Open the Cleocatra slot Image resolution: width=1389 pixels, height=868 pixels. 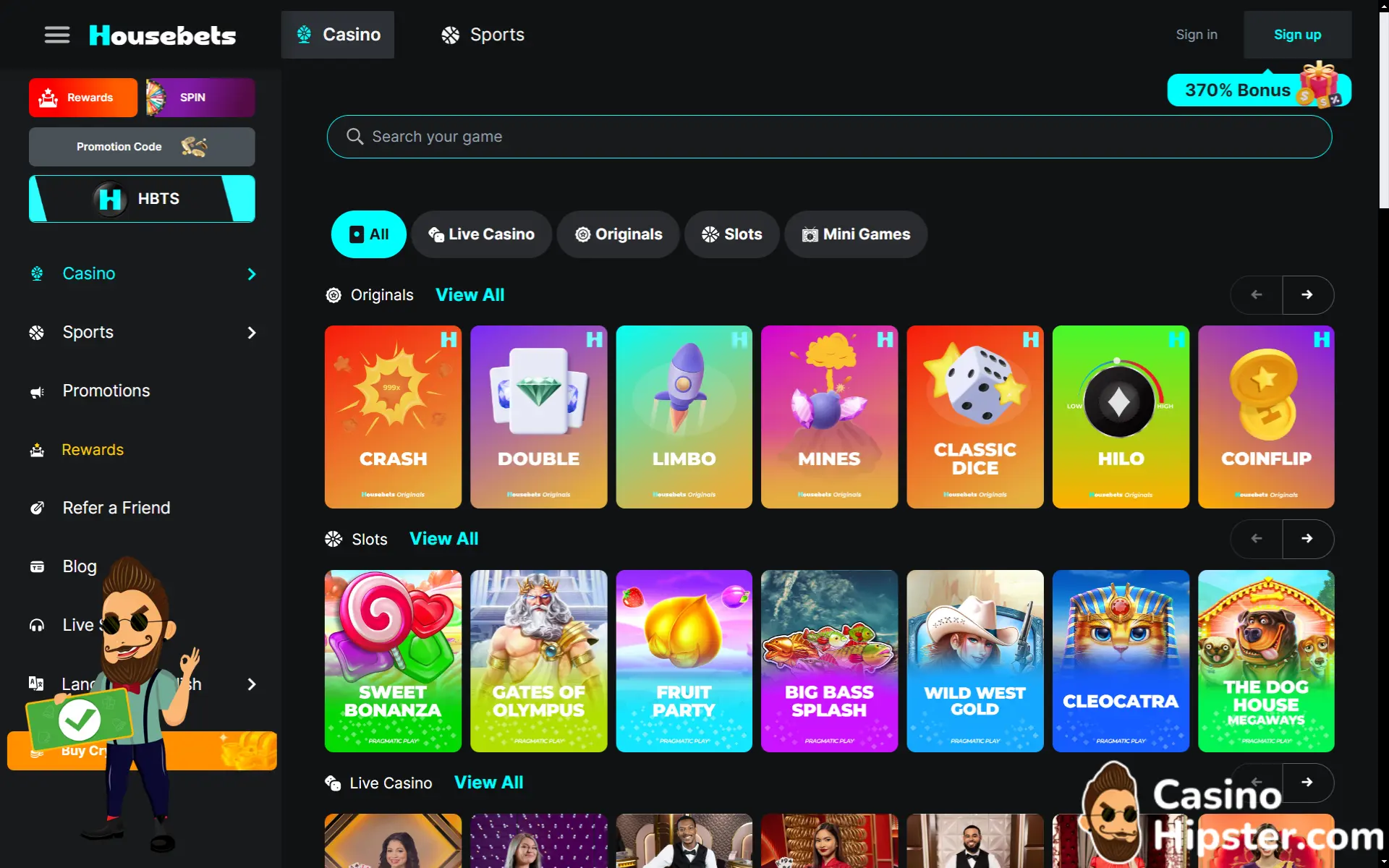click(x=1121, y=661)
